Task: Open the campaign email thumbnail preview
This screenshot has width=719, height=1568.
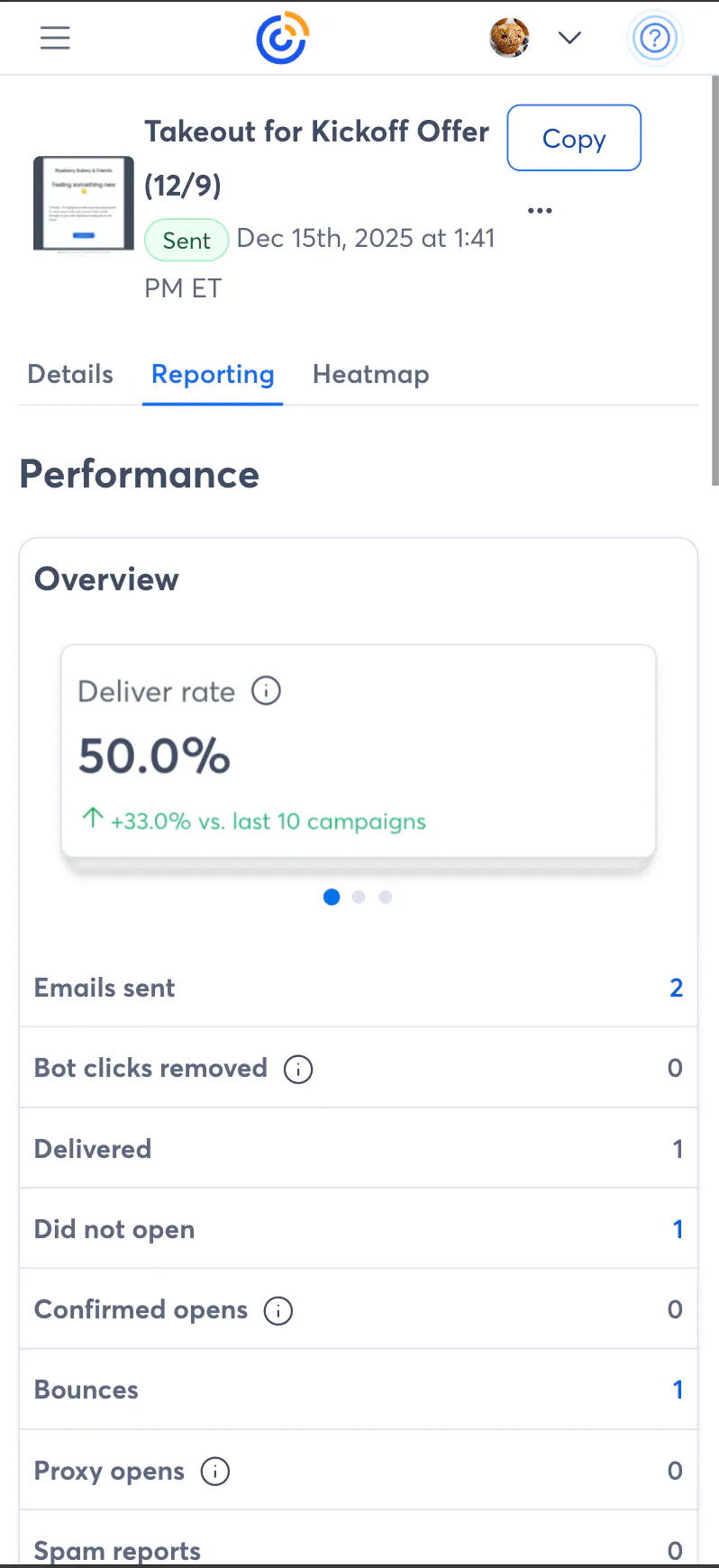Action: (x=84, y=204)
